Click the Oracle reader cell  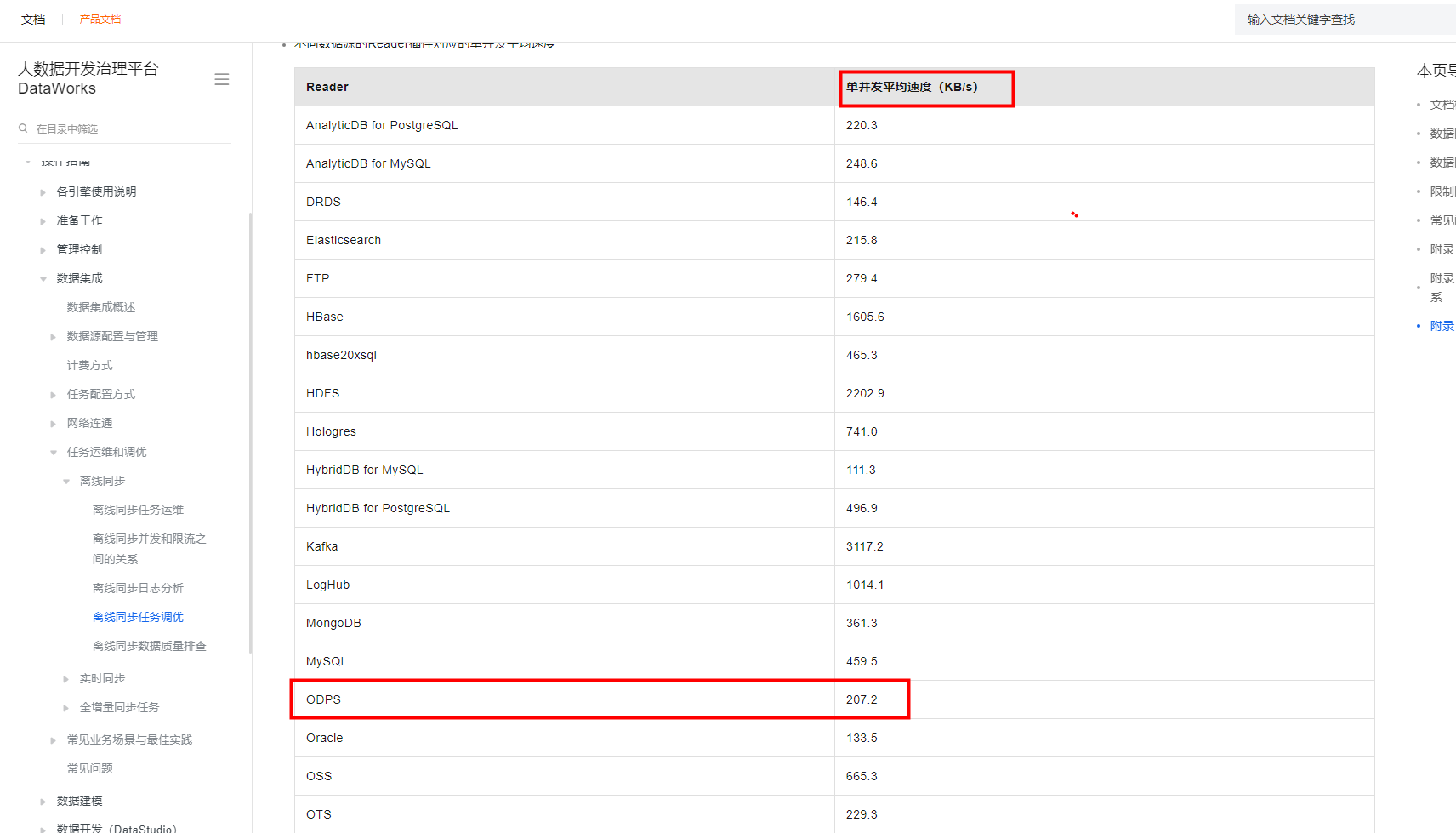click(565, 738)
